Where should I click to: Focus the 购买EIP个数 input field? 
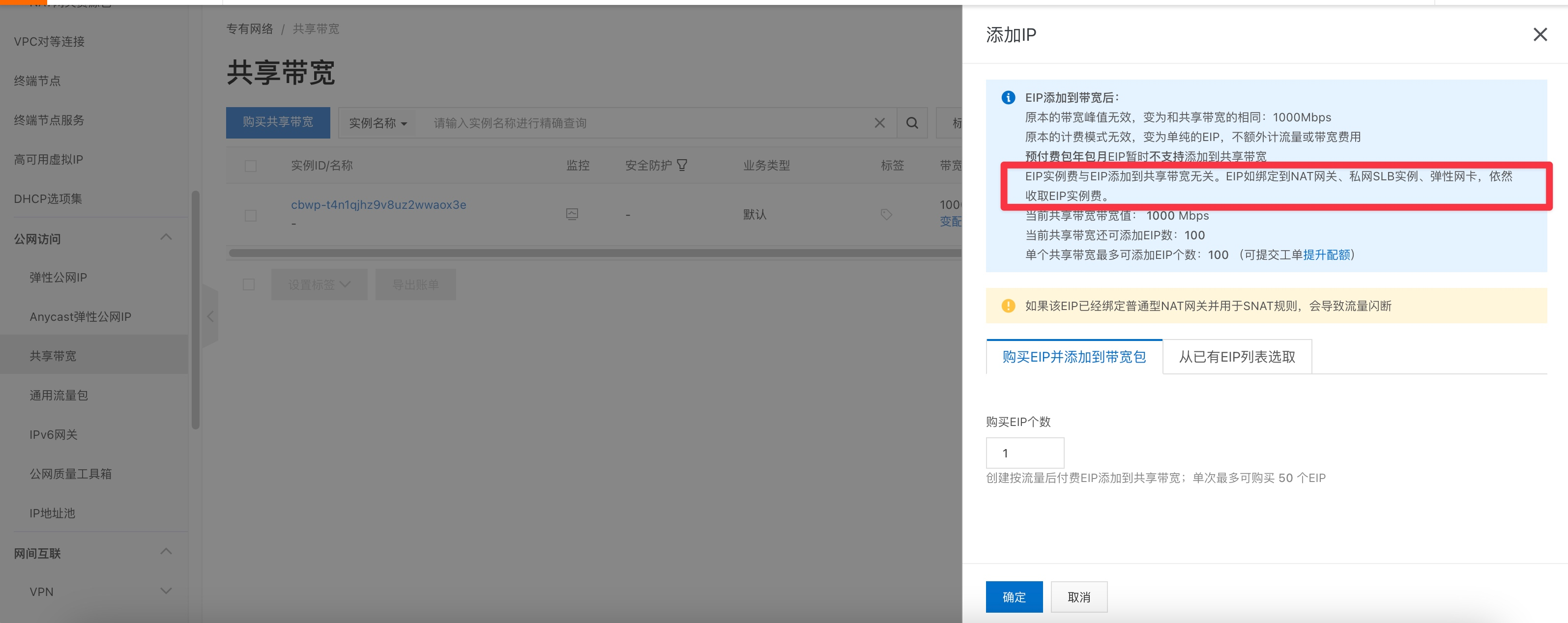click(x=1024, y=453)
